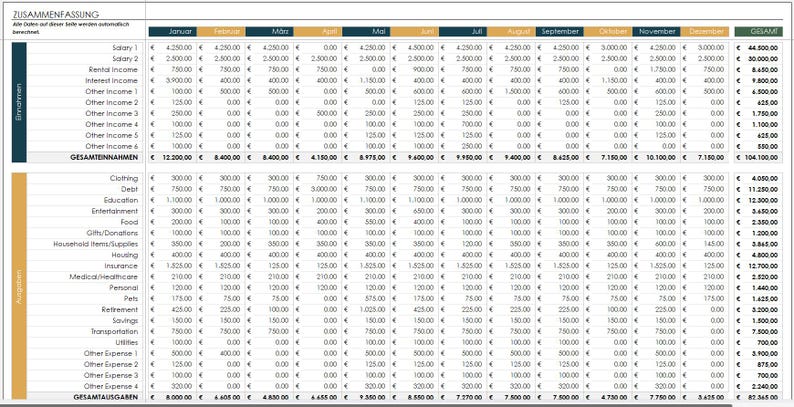Select the Education row label
The image size is (794, 407).
pos(121,200)
